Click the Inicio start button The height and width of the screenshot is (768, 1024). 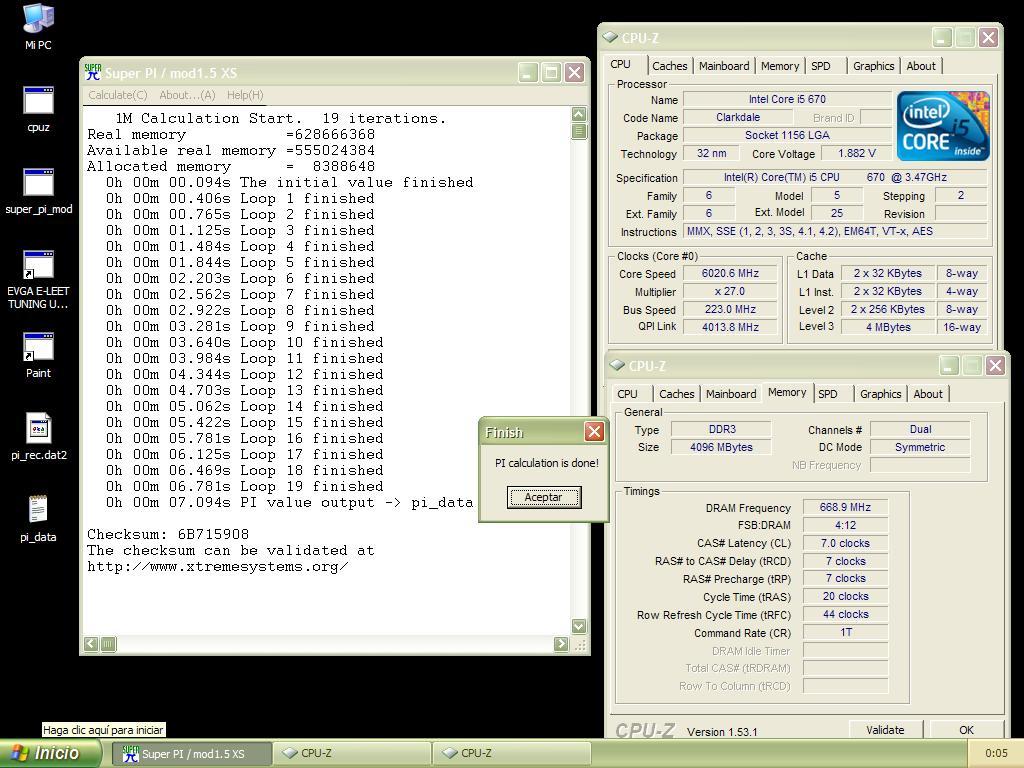pos(50,754)
